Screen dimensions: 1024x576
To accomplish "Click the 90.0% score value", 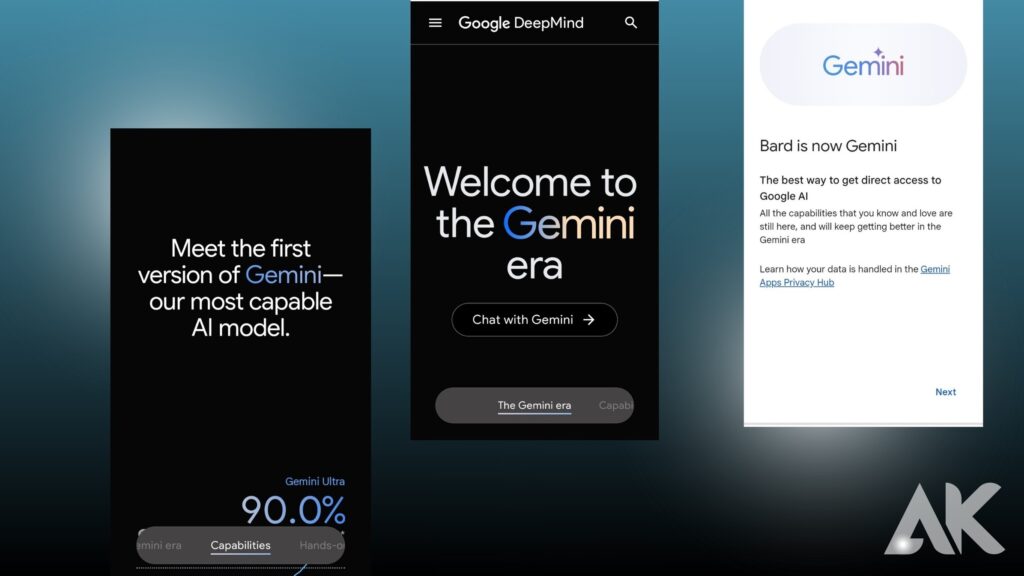I will tap(293, 510).
